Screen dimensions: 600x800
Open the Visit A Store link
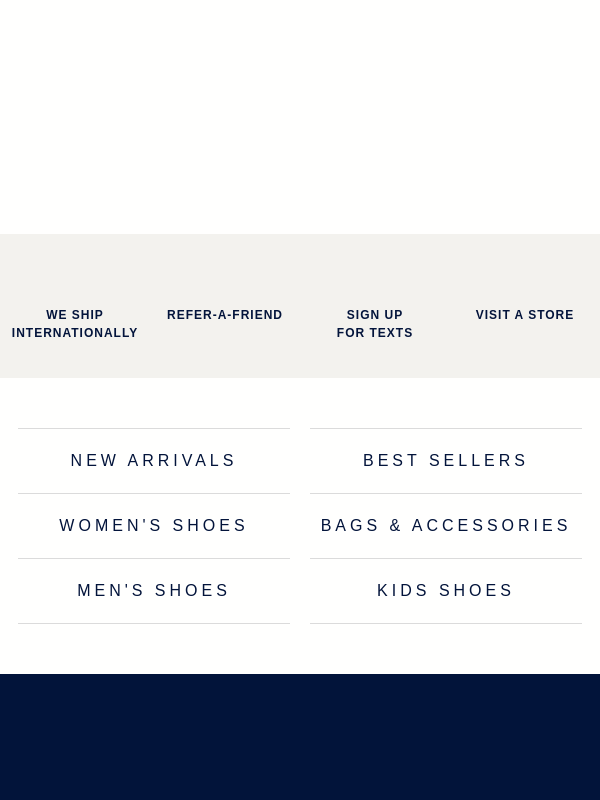coord(525,315)
